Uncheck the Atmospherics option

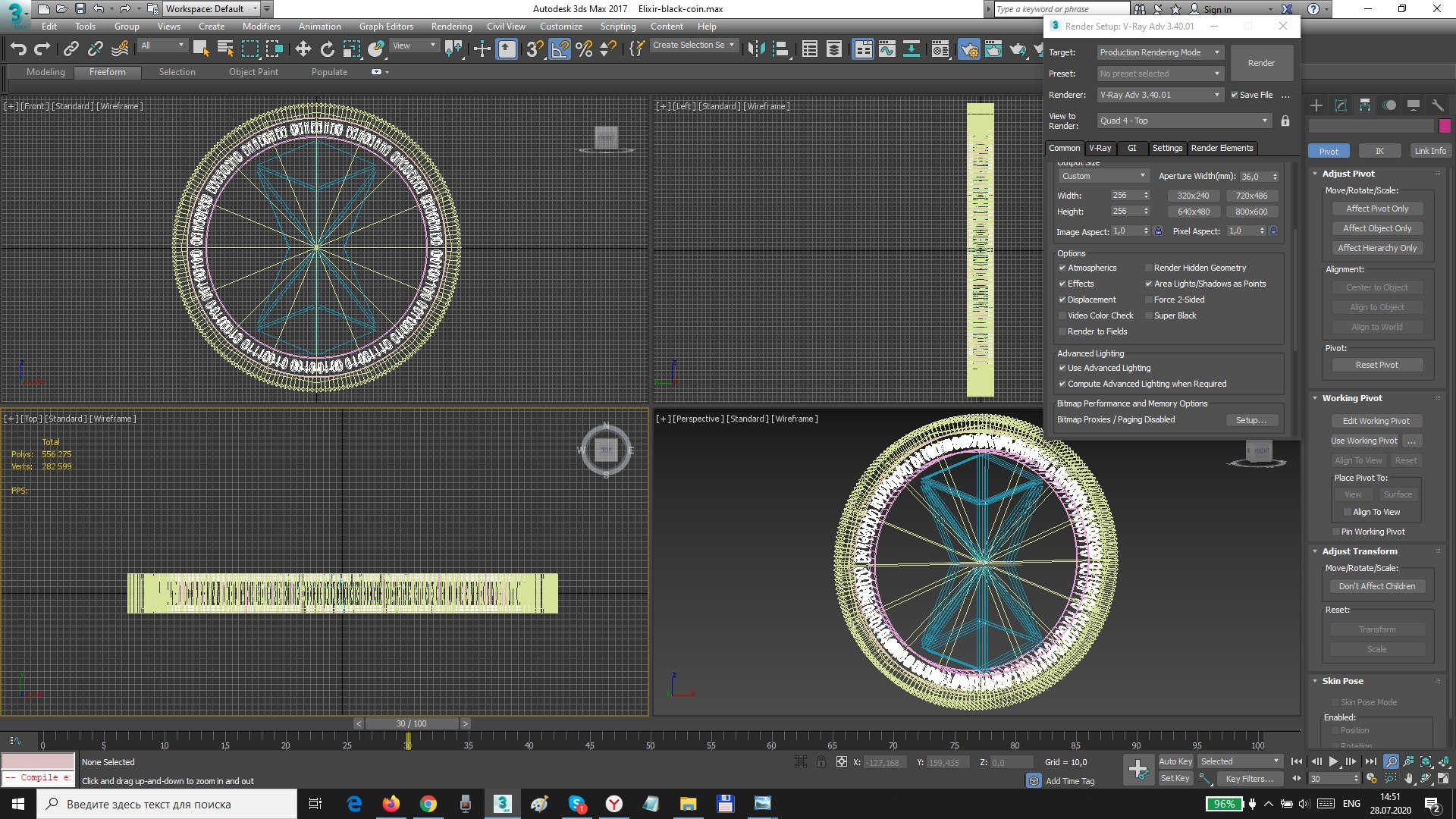[x=1062, y=268]
